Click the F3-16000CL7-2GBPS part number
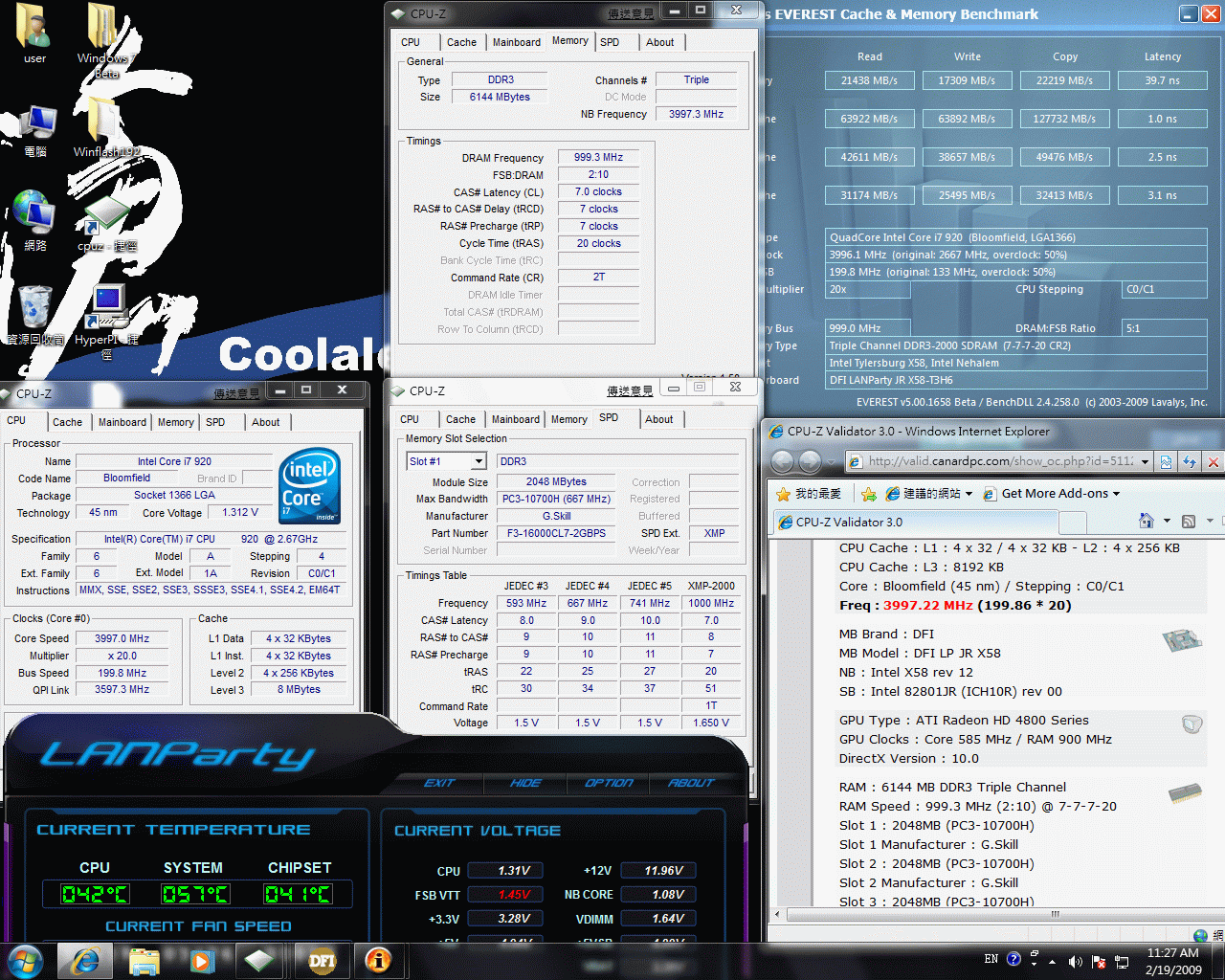1225x980 pixels. (x=556, y=533)
